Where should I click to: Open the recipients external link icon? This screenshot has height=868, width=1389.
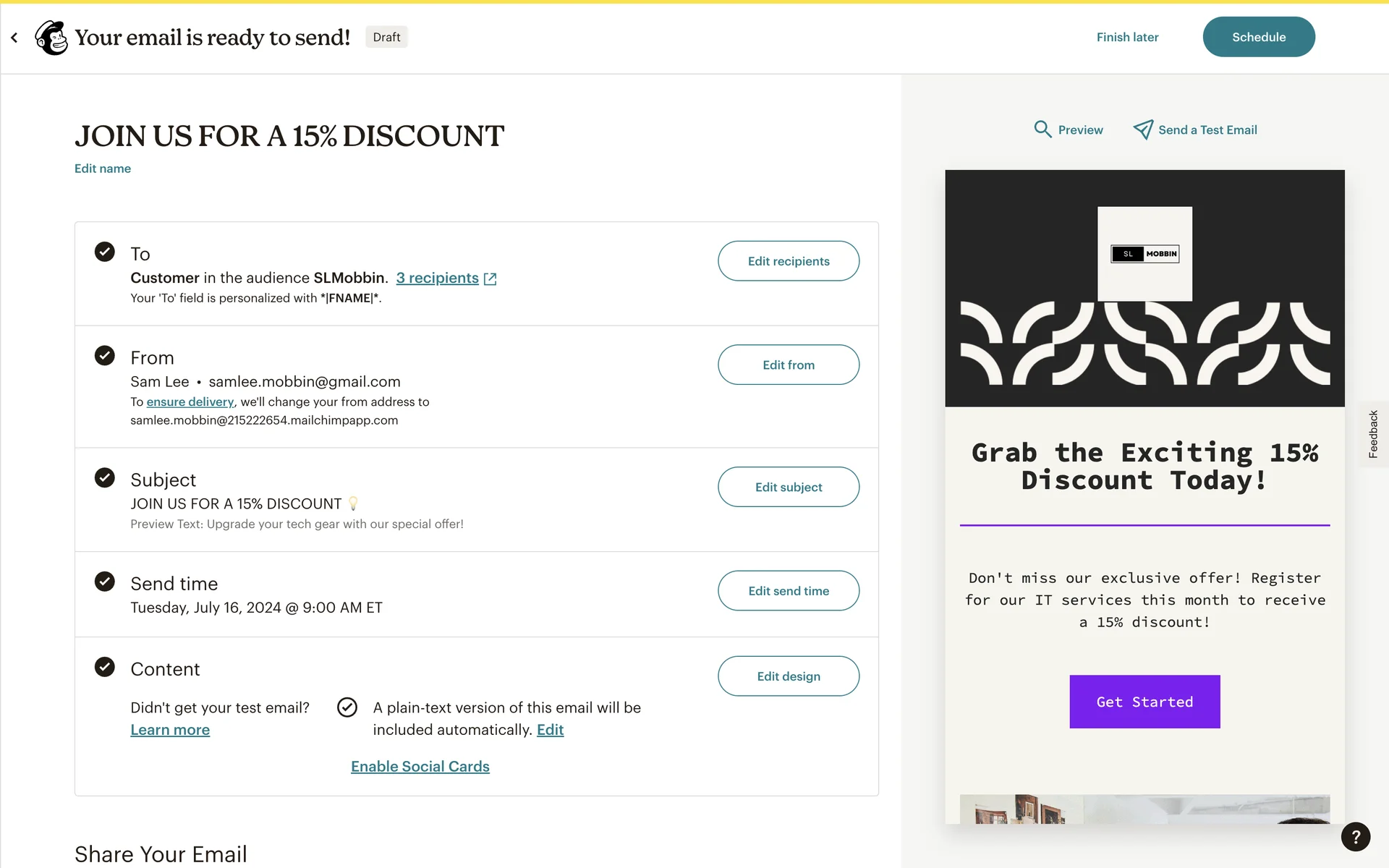[490, 278]
